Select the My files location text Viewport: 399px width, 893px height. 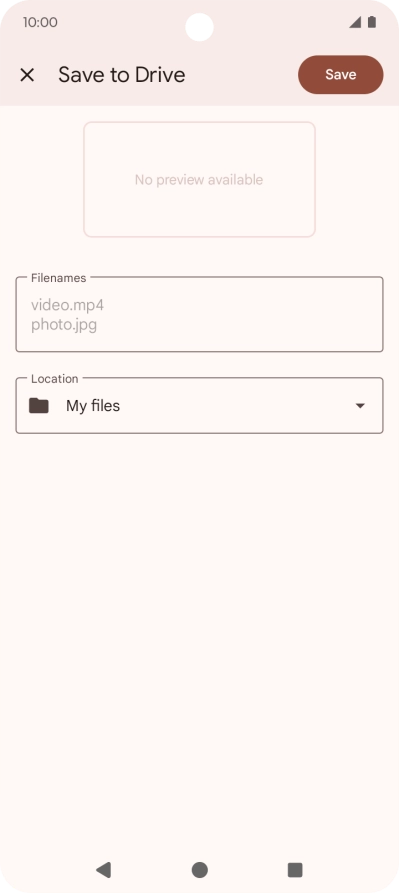(93, 405)
